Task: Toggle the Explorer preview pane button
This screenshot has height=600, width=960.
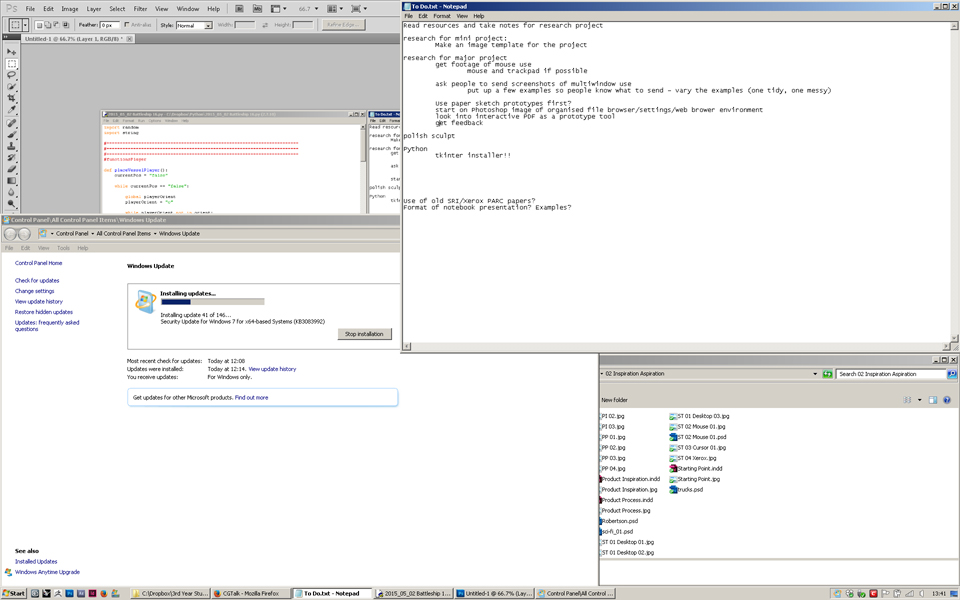Action: [x=932, y=400]
